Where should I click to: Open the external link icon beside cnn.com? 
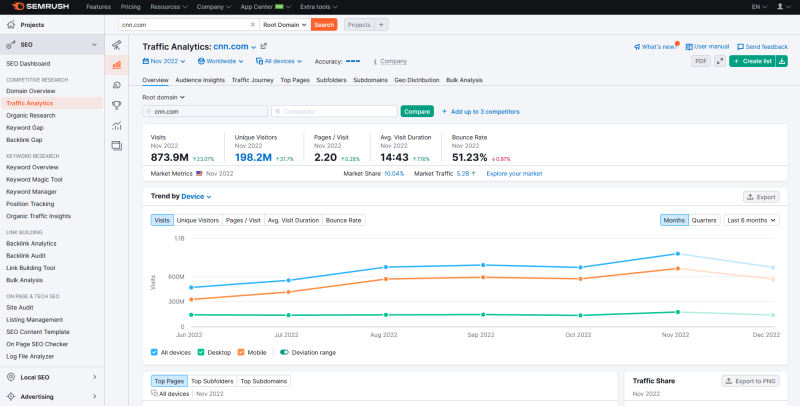point(264,46)
